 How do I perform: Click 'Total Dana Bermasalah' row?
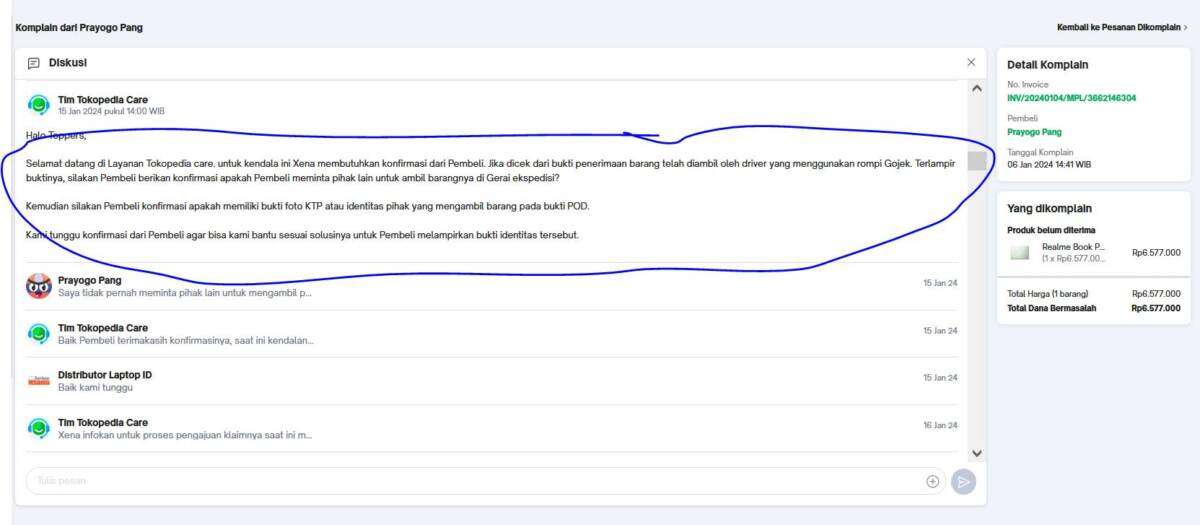1094,308
